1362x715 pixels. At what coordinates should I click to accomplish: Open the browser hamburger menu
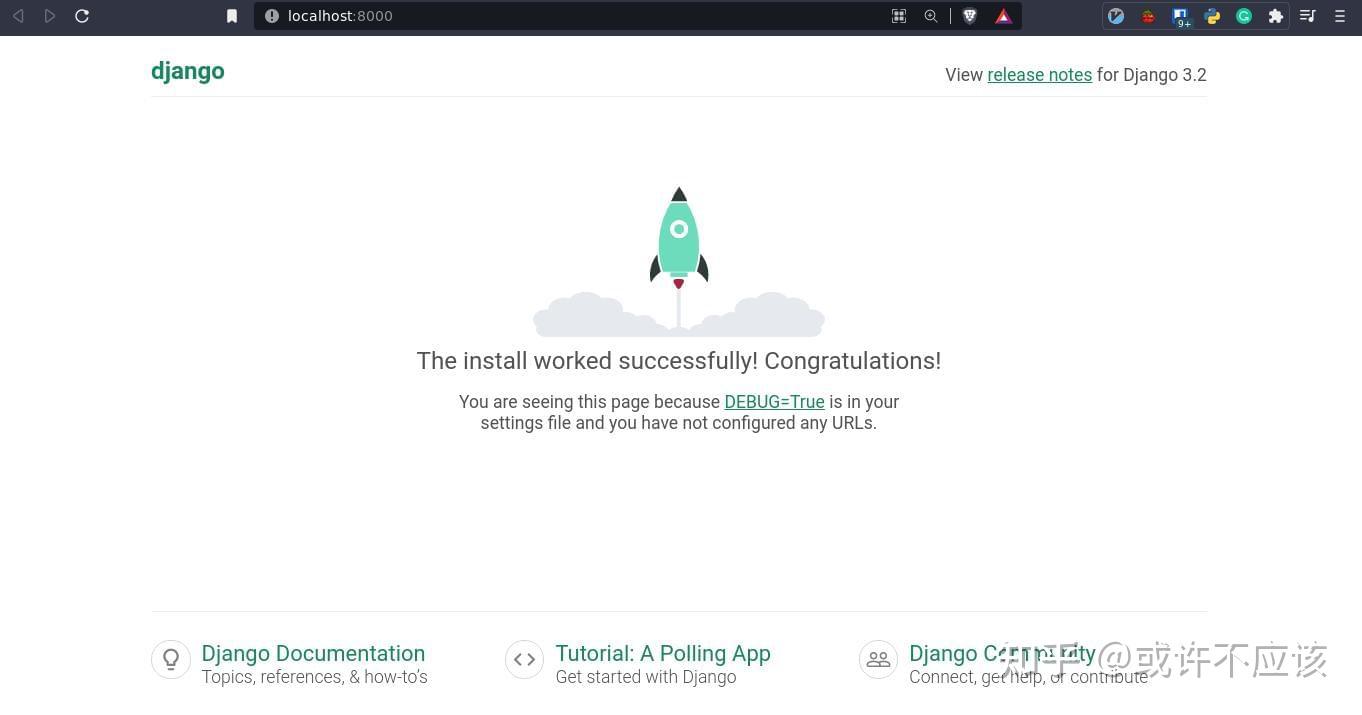point(1340,16)
